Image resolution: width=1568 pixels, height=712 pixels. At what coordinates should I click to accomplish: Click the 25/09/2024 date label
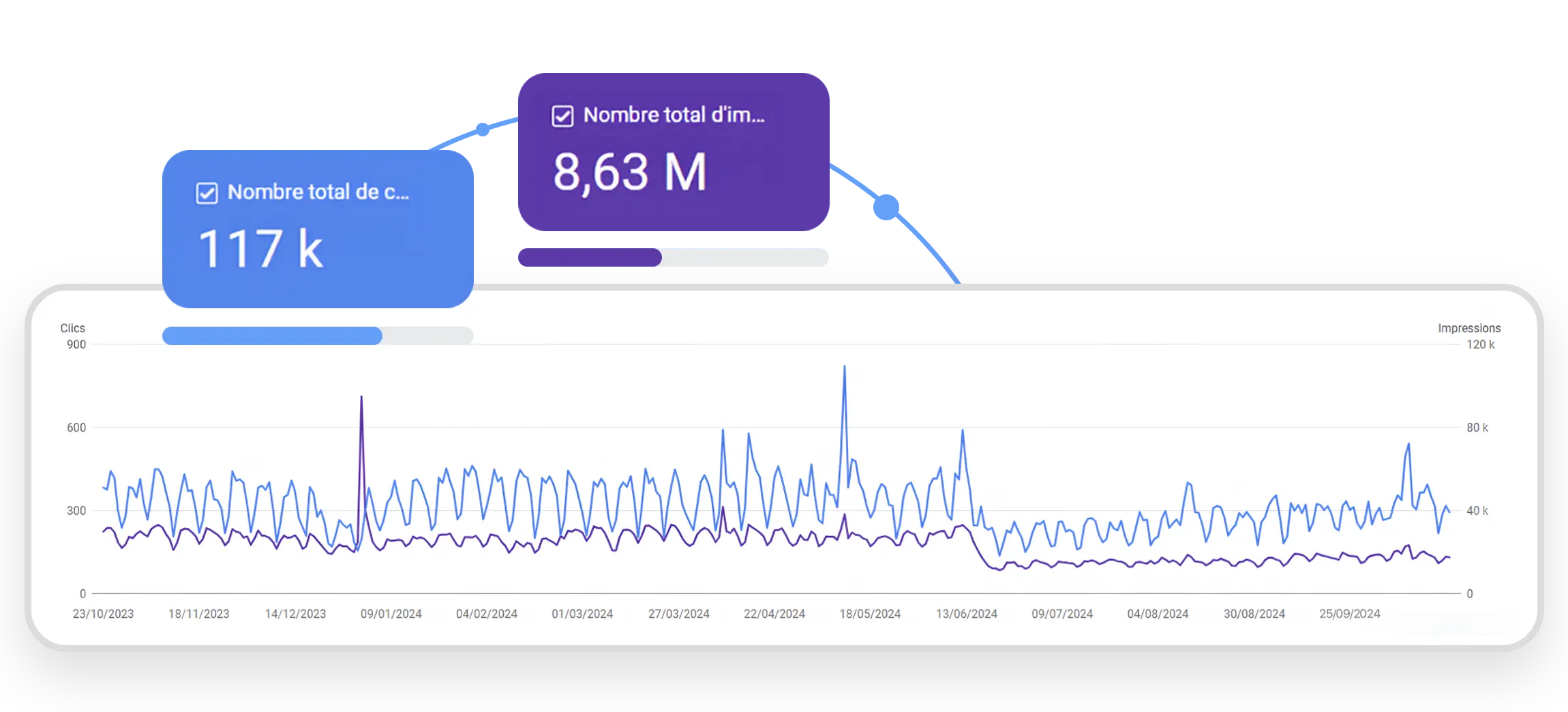click(1350, 614)
